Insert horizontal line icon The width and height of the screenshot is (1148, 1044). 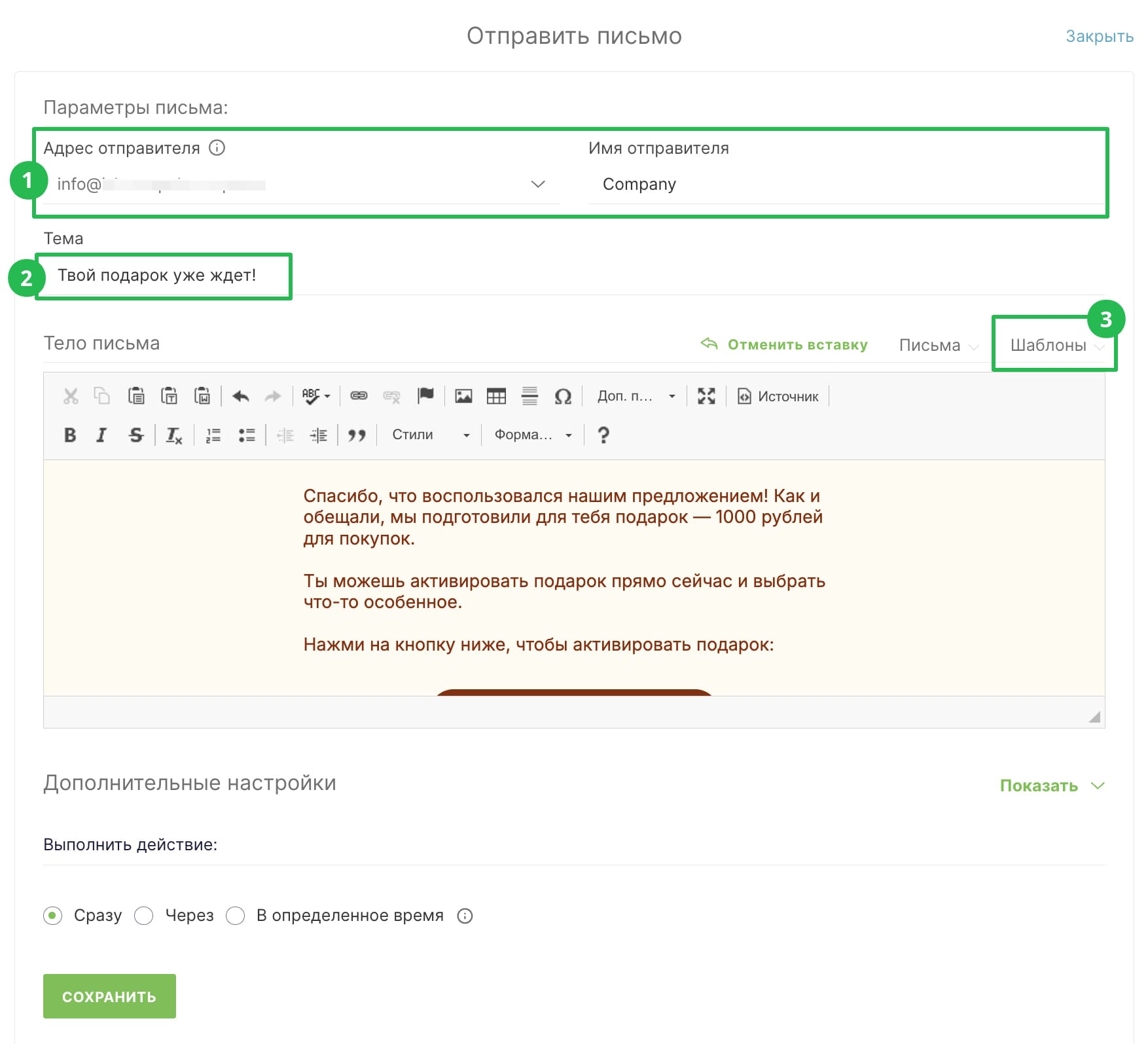[x=529, y=396]
